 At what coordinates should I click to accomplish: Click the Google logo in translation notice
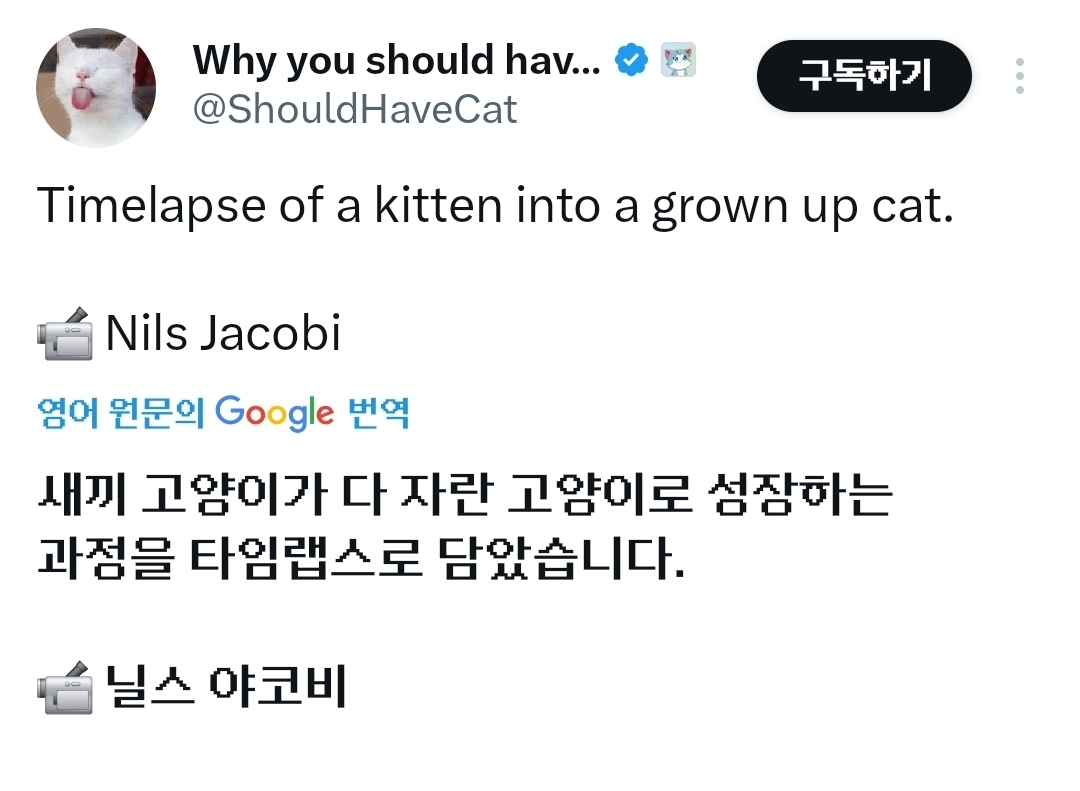[274, 412]
